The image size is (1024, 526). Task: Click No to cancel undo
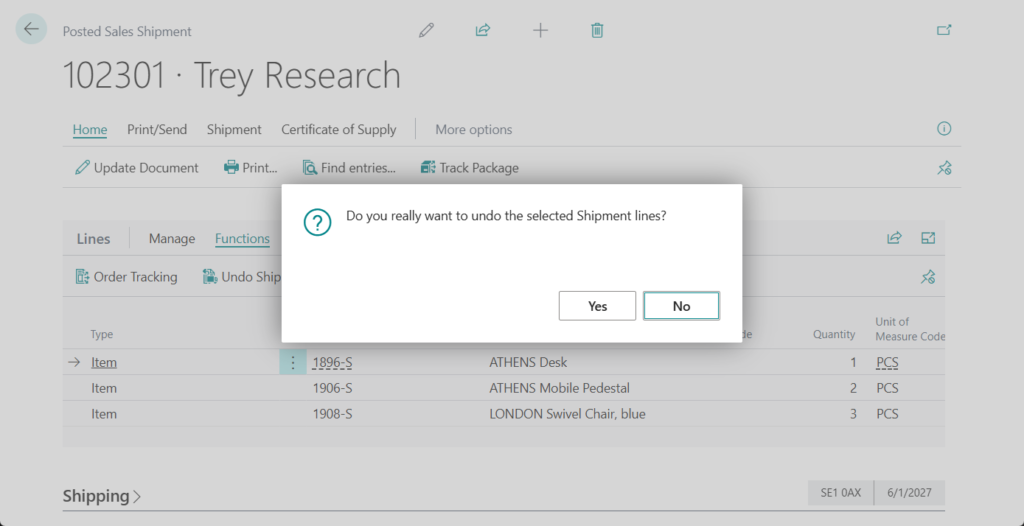coord(681,306)
